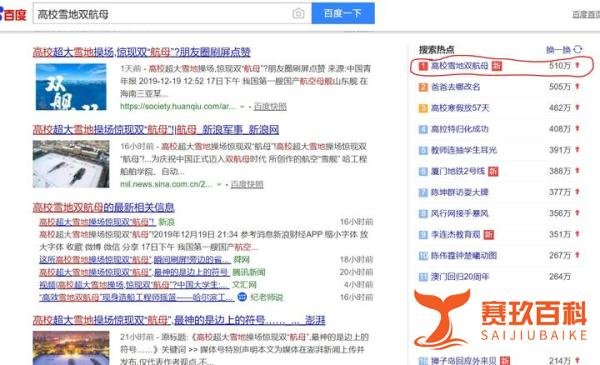The width and height of the screenshot is (600, 365).
Task: Open the news link sourced from 新浪 with timestamp 16小时前
Action: 97,222
